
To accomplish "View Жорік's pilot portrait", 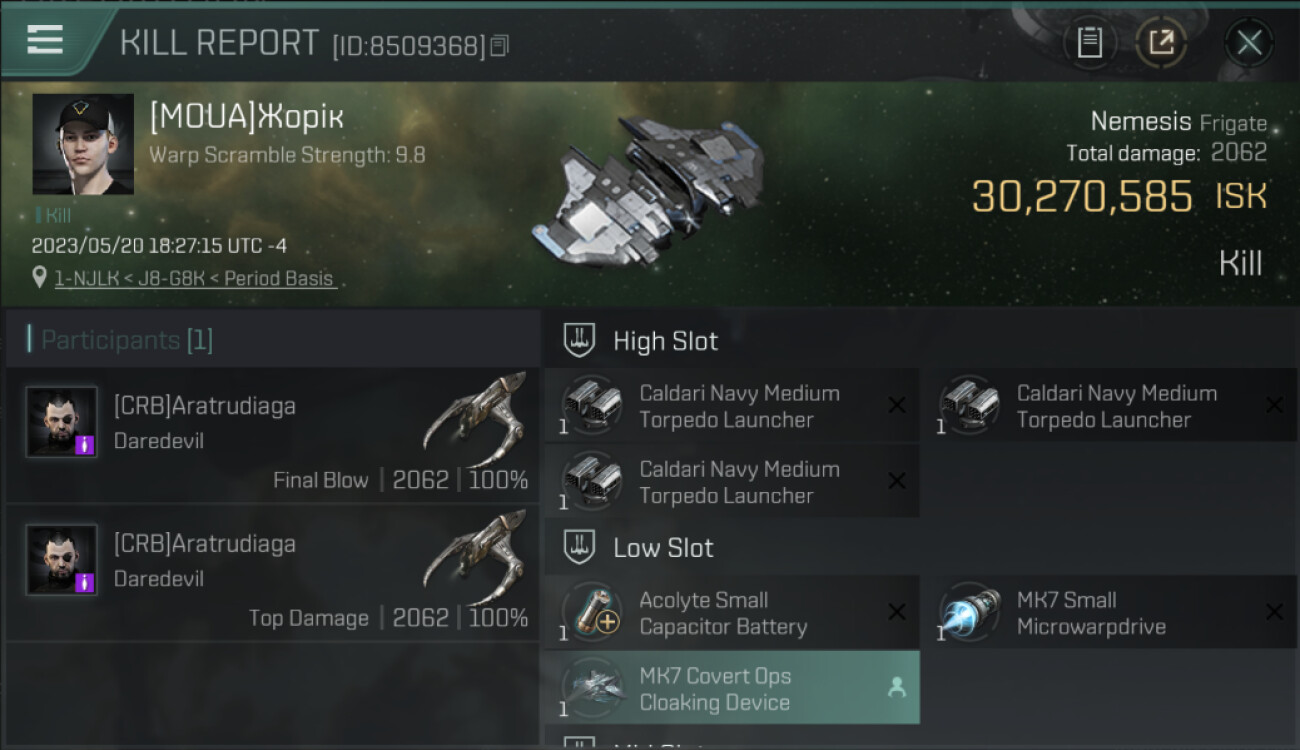I will click(x=83, y=144).
